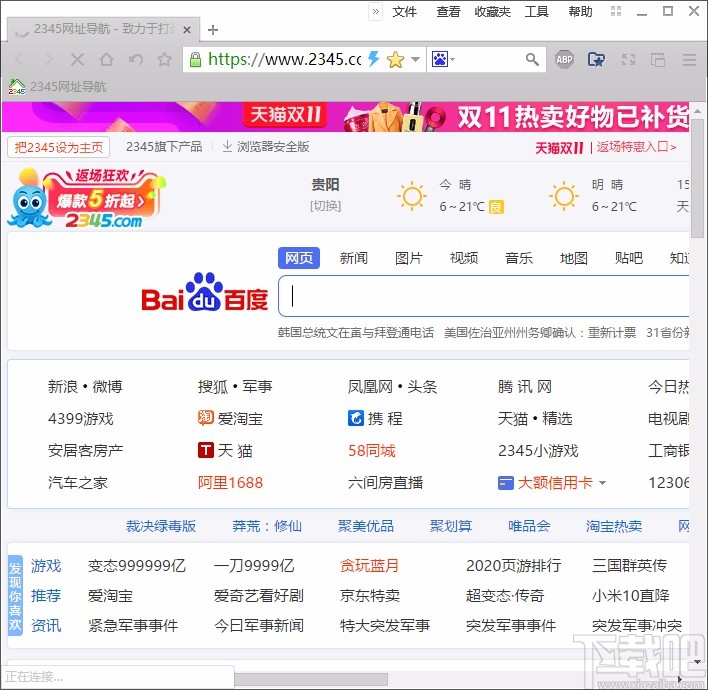Click the back navigation arrow
708x690 pixels.
(x=19, y=59)
